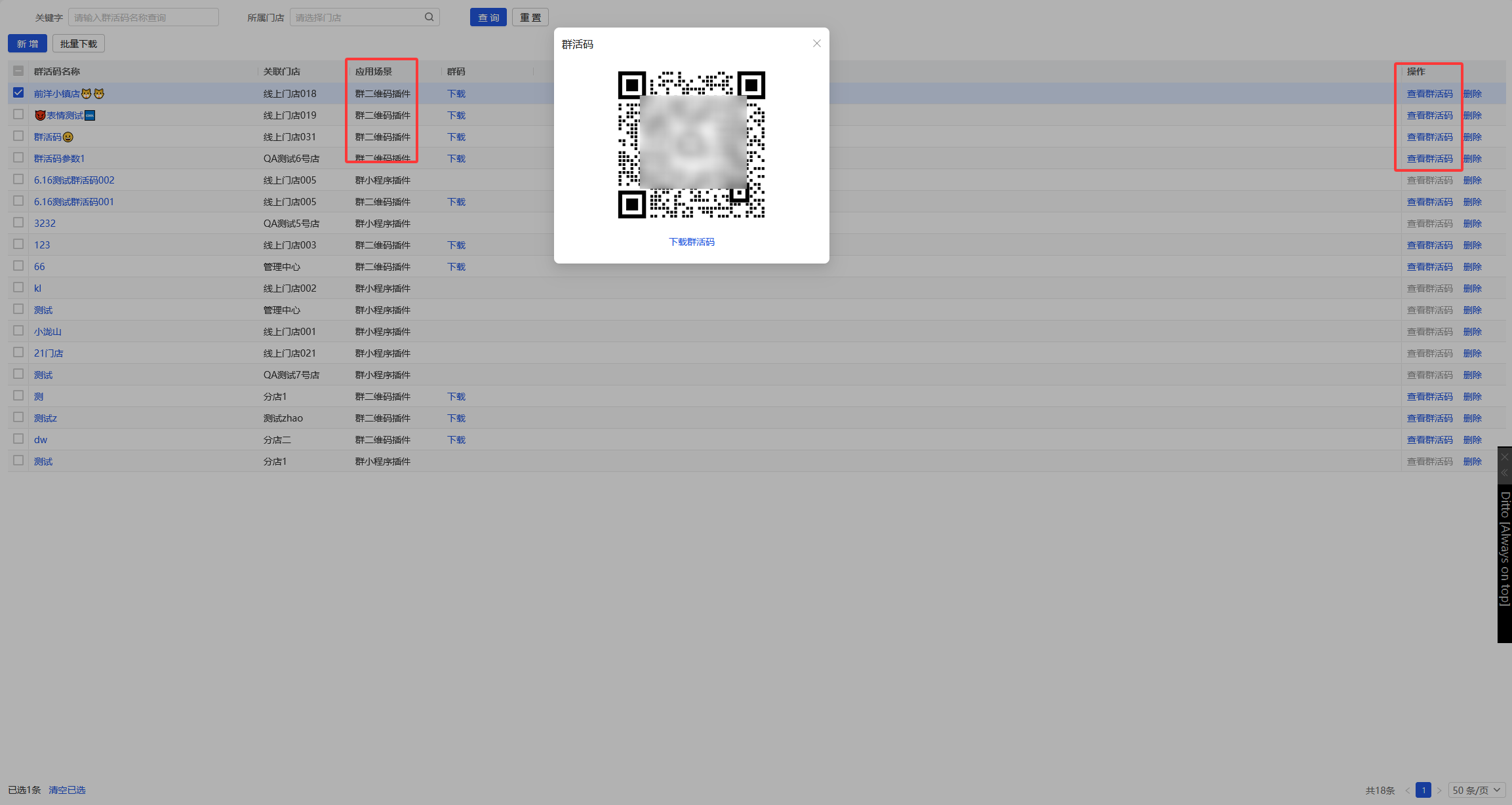1512x805 pixels.
Task: Focus the 关键字 keyword input field
Action: (144, 17)
